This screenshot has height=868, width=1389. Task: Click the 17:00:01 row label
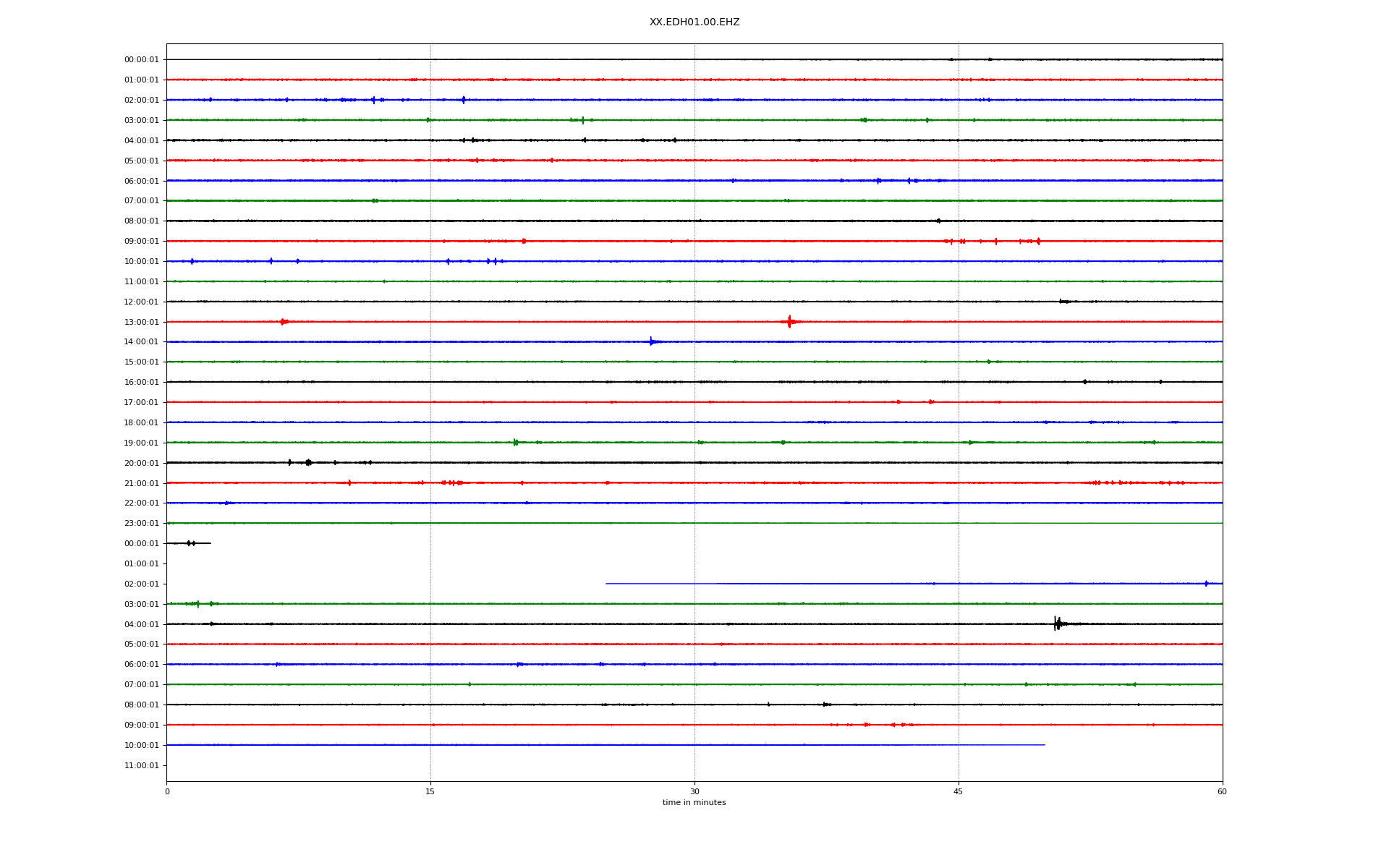click(141, 402)
